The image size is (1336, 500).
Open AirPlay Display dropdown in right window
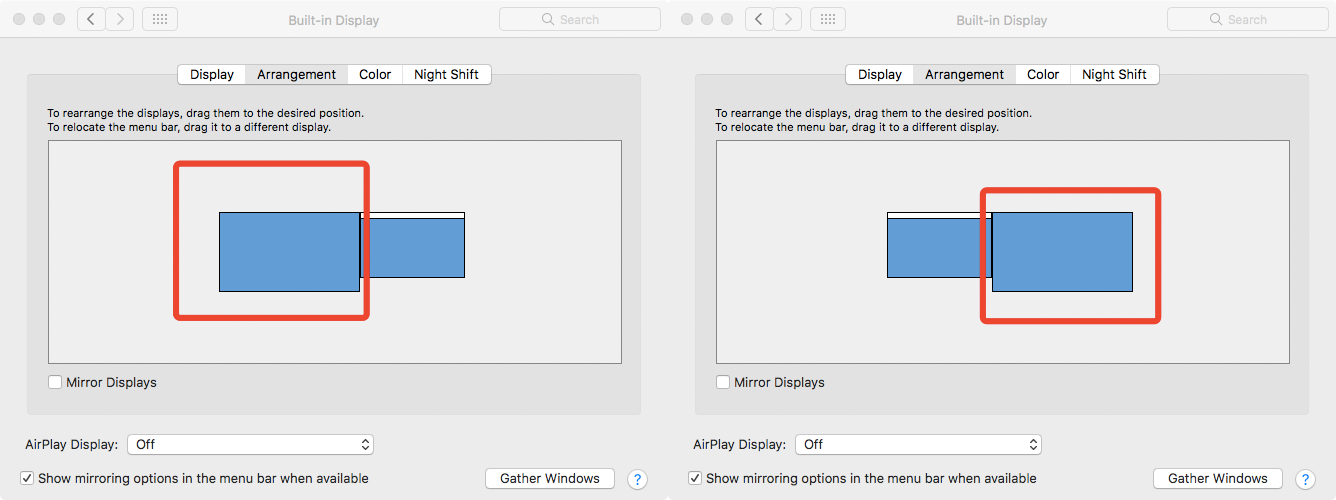(918, 444)
